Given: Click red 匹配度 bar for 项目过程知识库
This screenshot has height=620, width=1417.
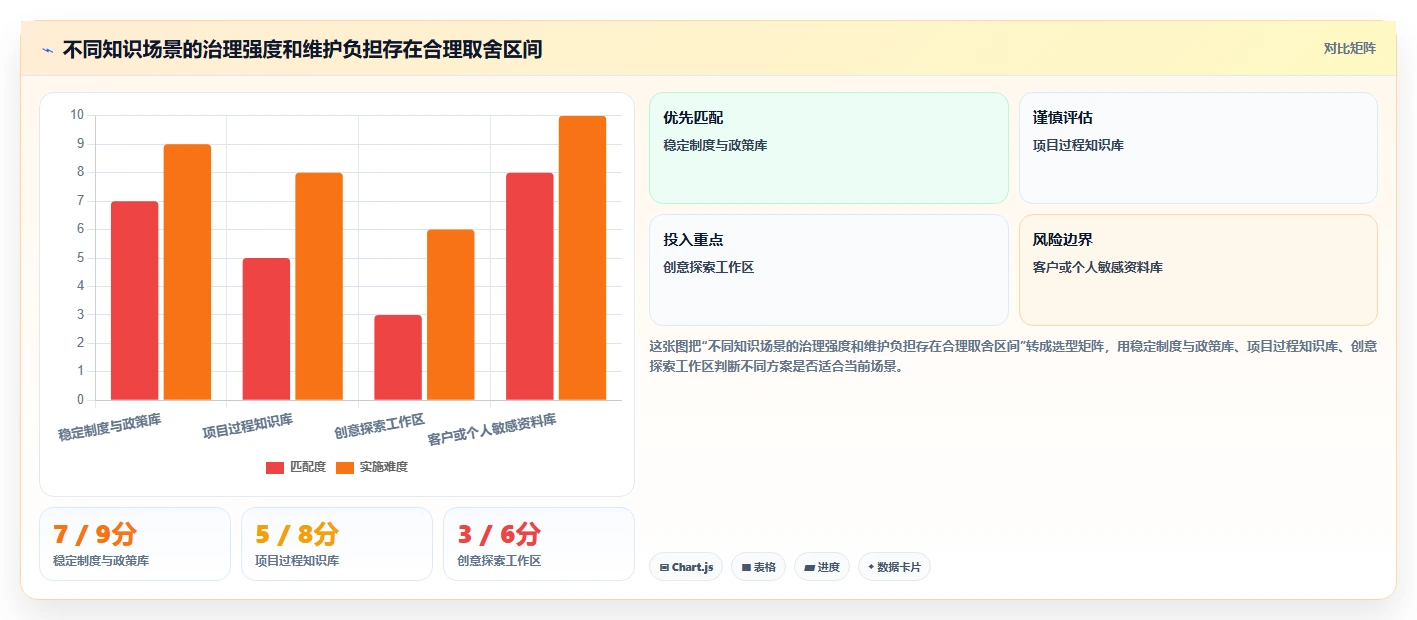Looking at the screenshot, I should 266,329.
